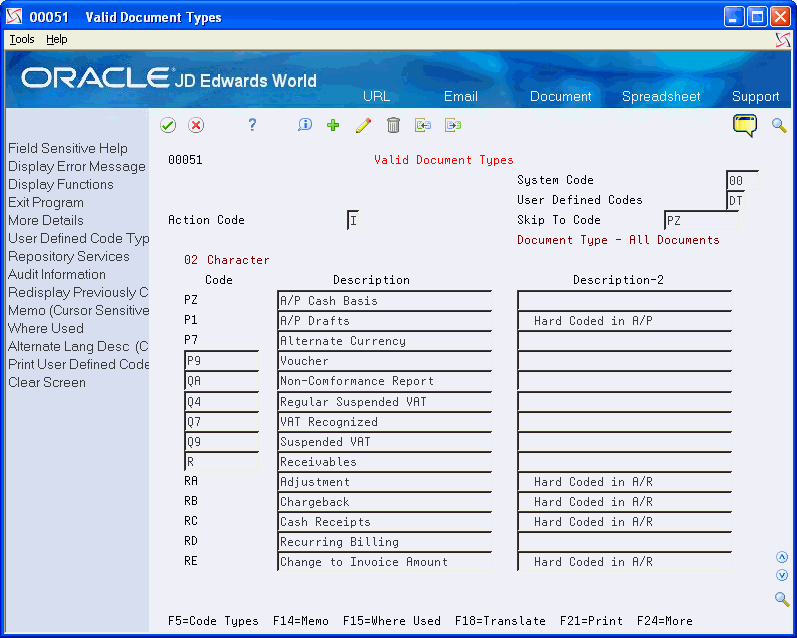Click the Spreadsheet link in banner

[x=661, y=96]
